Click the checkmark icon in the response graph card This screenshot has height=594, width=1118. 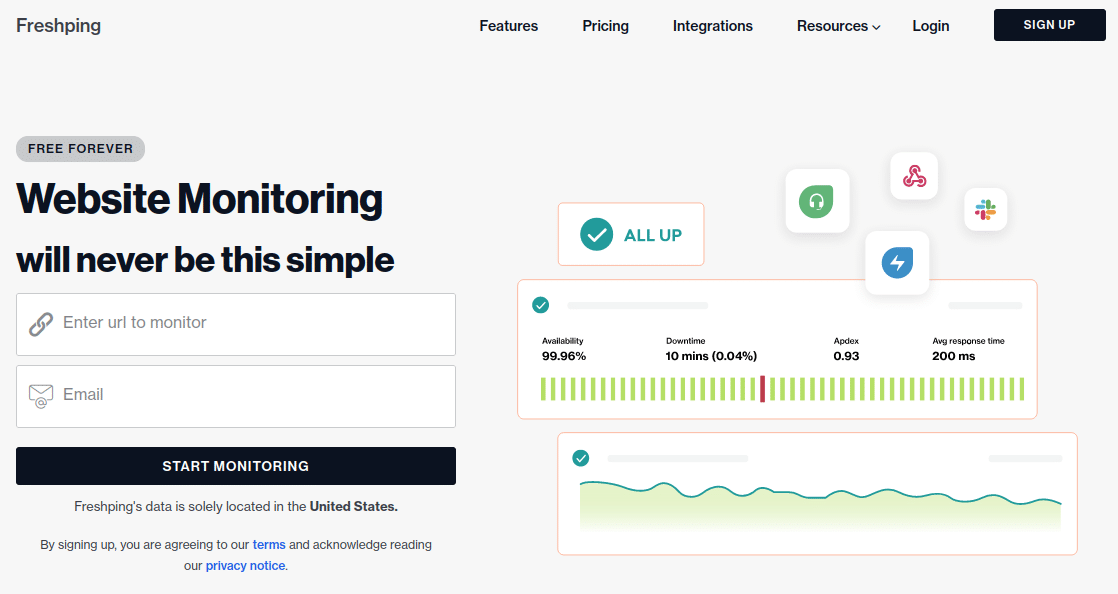pos(581,458)
